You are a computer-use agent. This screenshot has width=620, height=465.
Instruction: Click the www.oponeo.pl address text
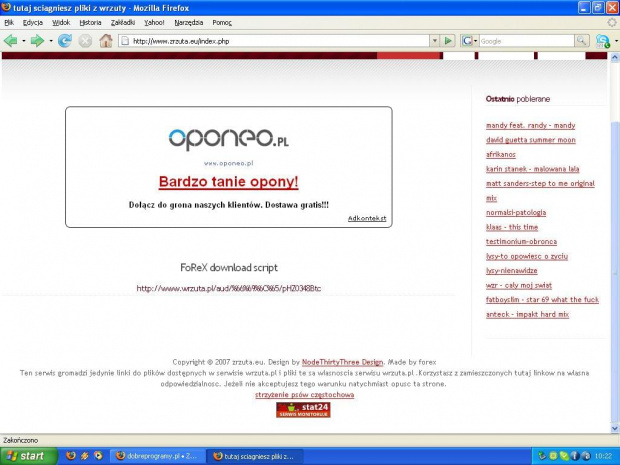tap(229, 163)
